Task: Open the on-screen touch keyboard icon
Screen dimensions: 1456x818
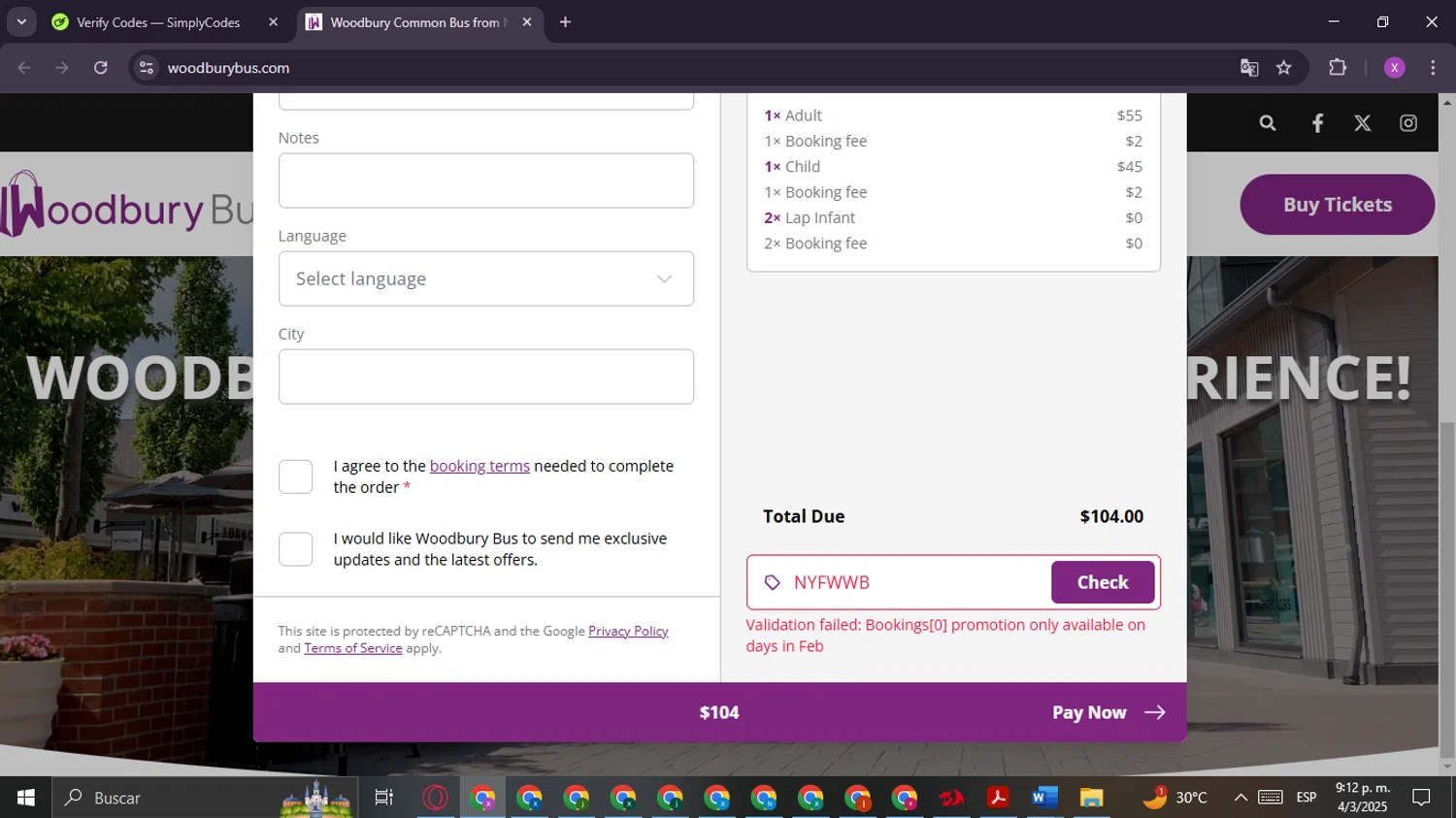Action: point(1271,798)
